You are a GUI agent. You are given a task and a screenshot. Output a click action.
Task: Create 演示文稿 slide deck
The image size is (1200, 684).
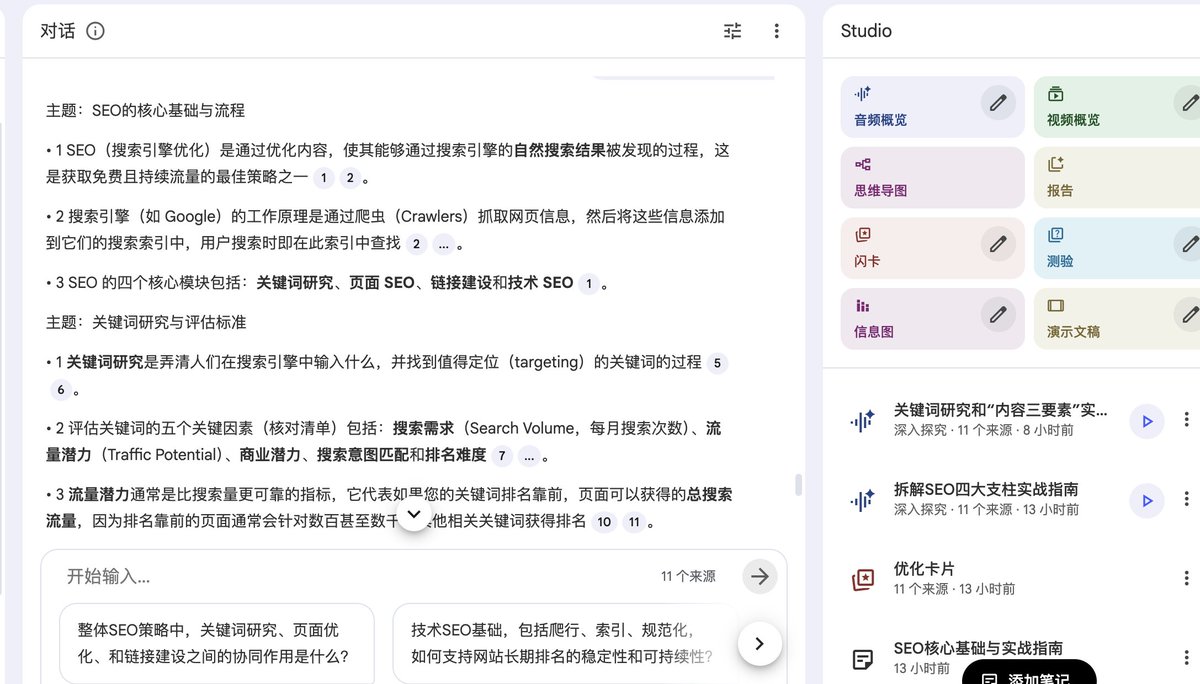click(1117, 319)
